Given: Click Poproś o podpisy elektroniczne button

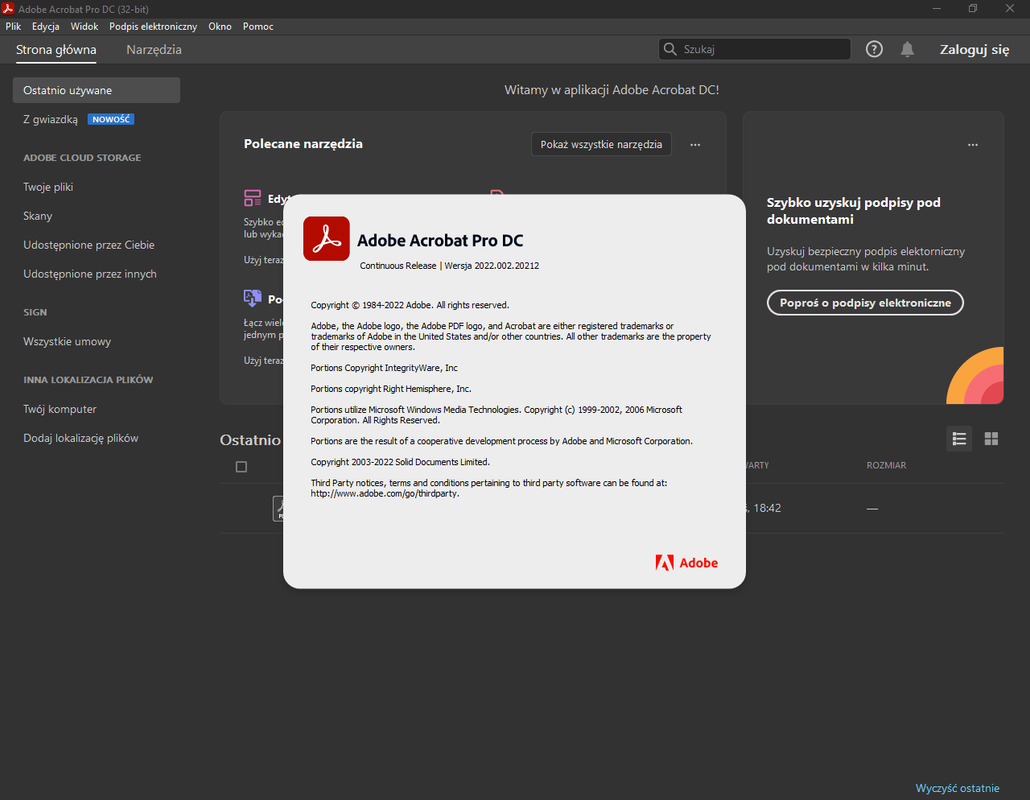Looking at the screenshot, I should [865, 303].
